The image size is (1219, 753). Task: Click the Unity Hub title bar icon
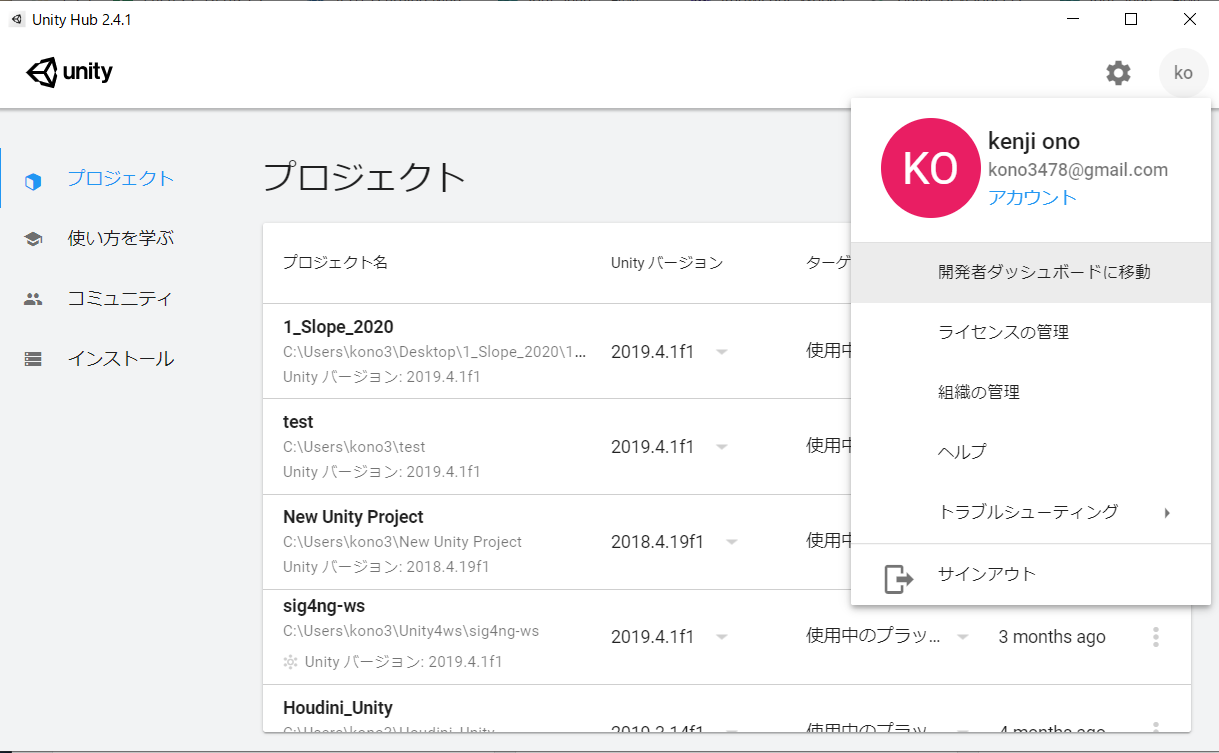pos(17,19)
